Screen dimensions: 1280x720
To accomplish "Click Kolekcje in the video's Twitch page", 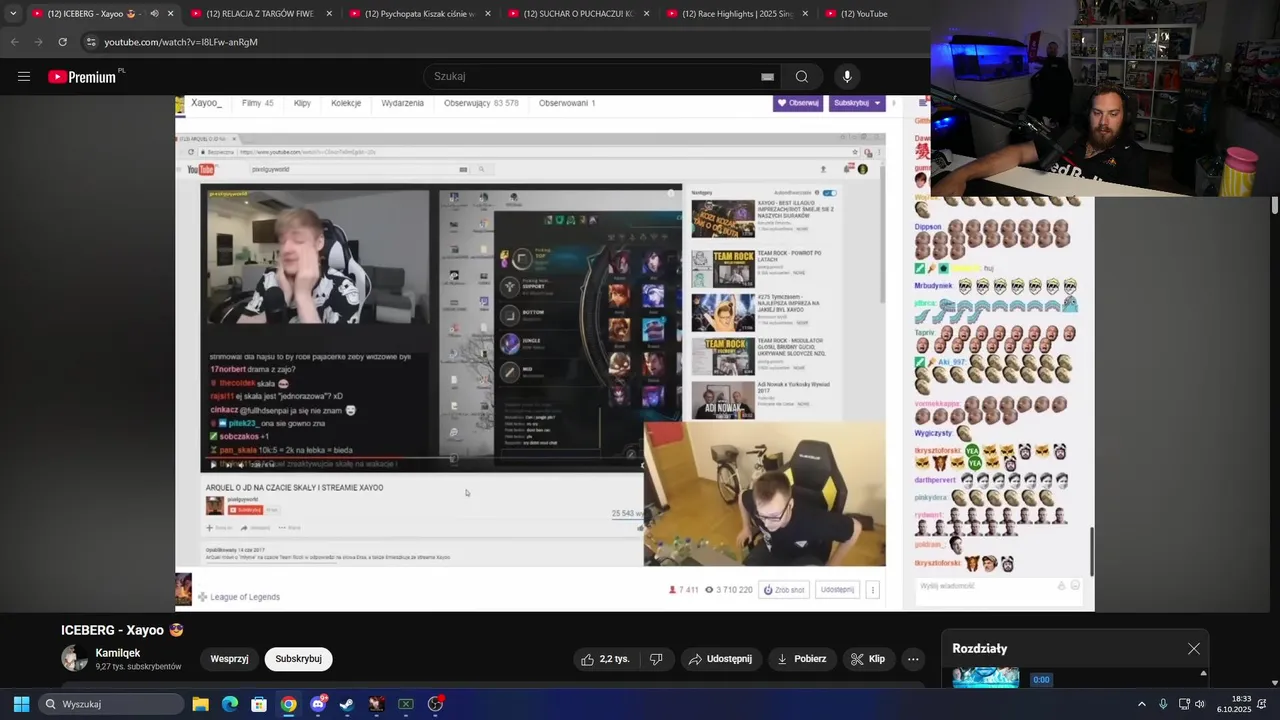I will pyautogui.click(x=346, y=103).
